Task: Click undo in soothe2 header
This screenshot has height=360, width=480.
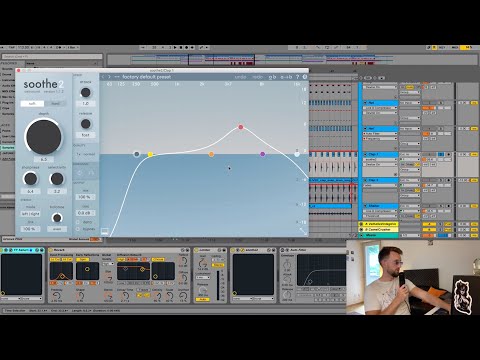Action: click(240, 77)
